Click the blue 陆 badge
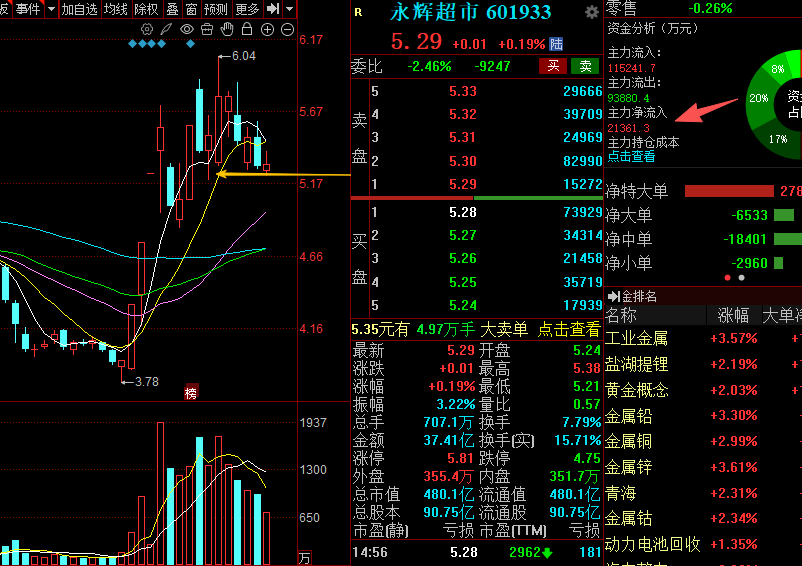Screen dimensions: 802x566 [x=556, y=44]
